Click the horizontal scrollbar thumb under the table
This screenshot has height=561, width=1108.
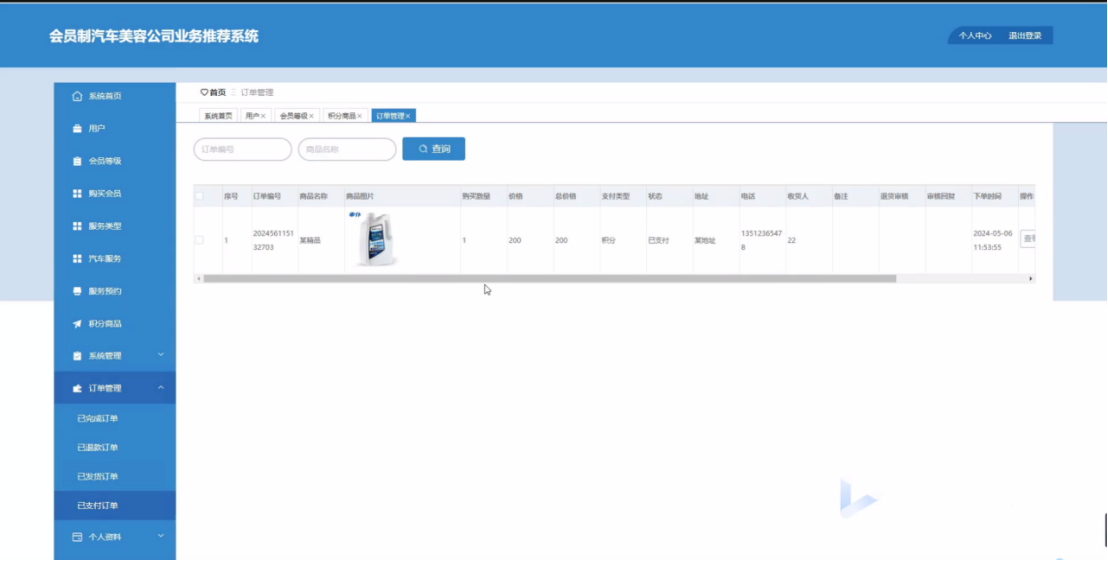pos(550,278)
